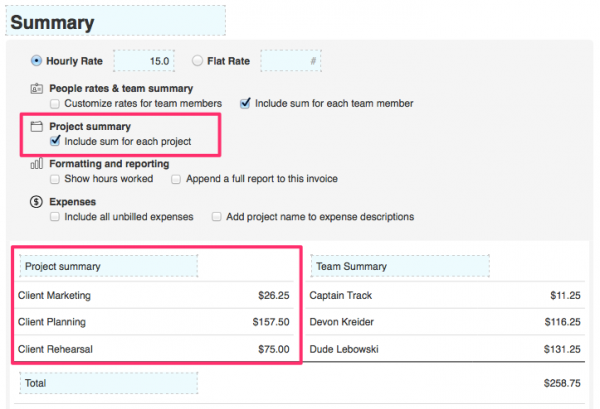The height and width of the screenshot is (409, 600).
Task: Check Include all unbilled expenses
Action: [55, 216]
